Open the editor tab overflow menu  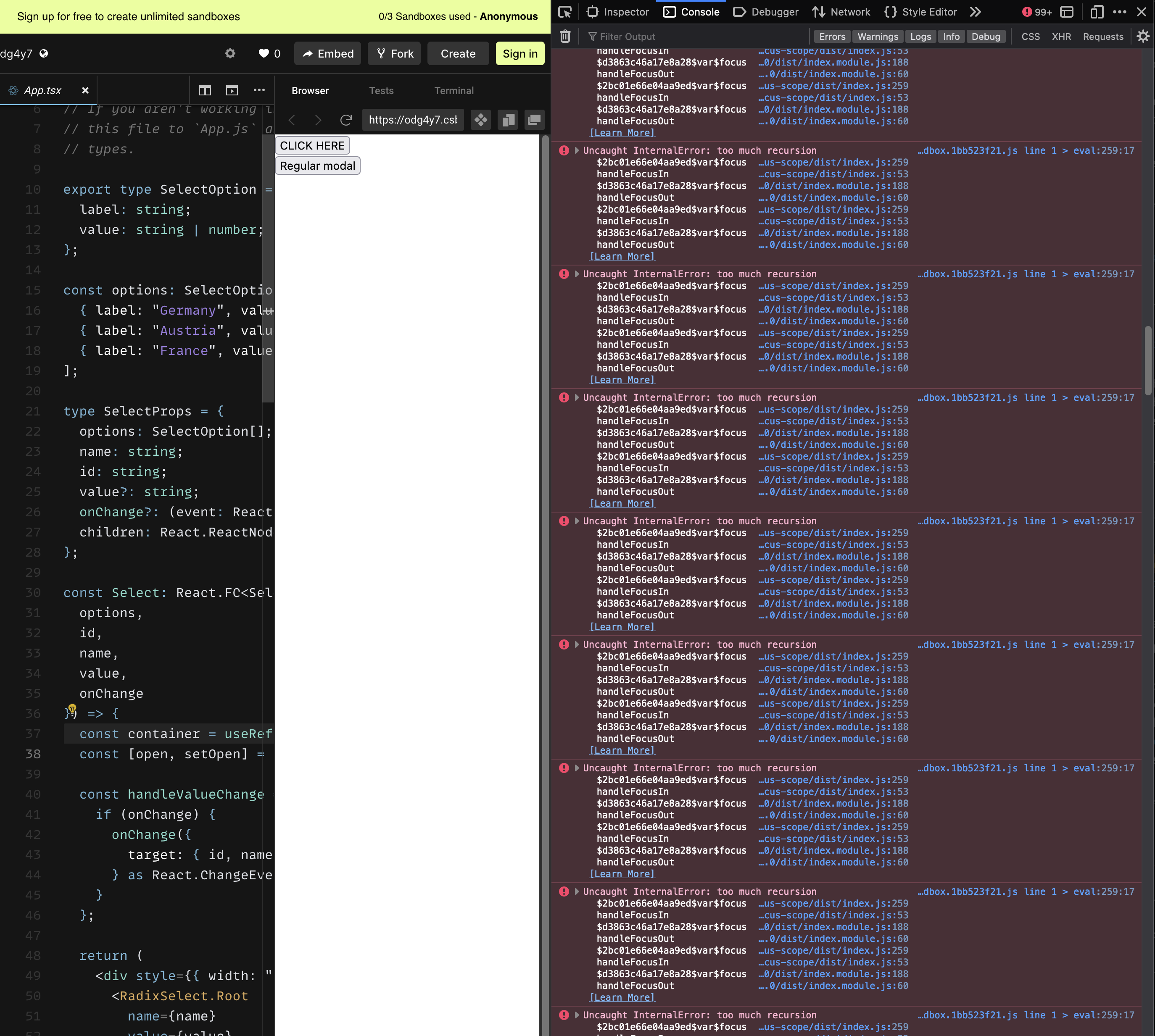[x=259, y=90]
